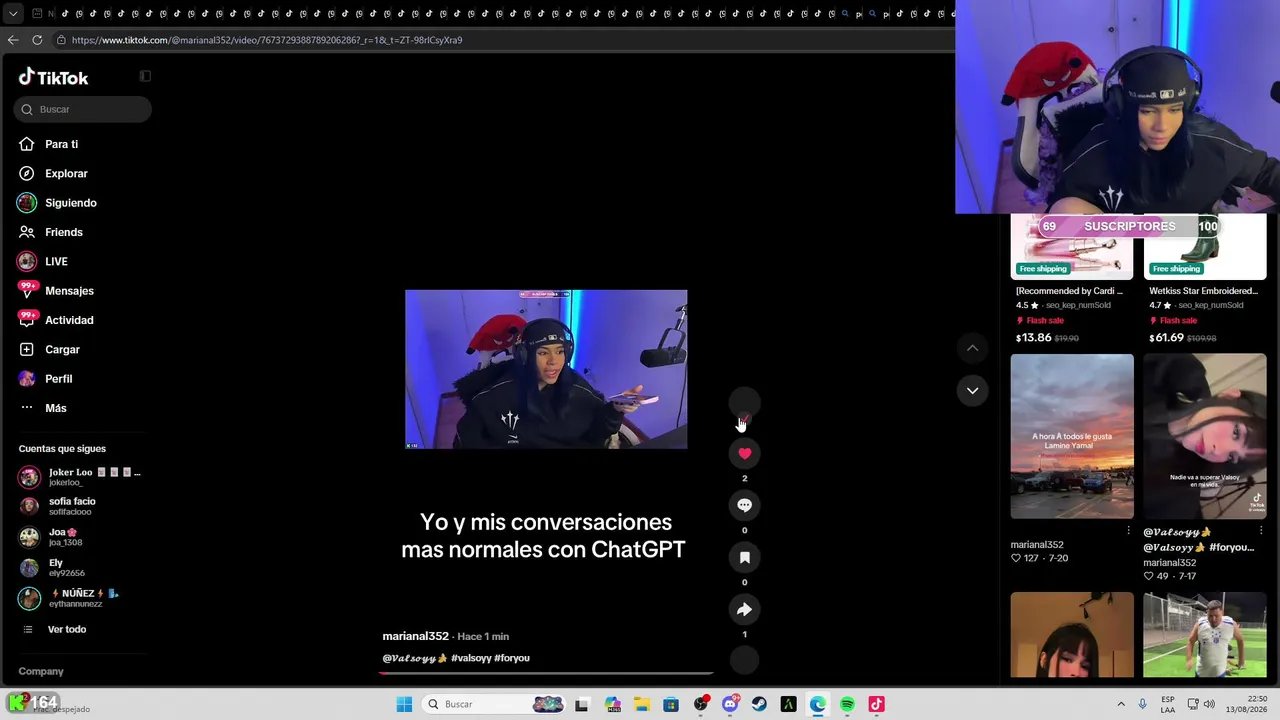Open the 'Nadie va a superar Valsoy' thumbnail
The image size is (1280, 720).
point(1205,436)
